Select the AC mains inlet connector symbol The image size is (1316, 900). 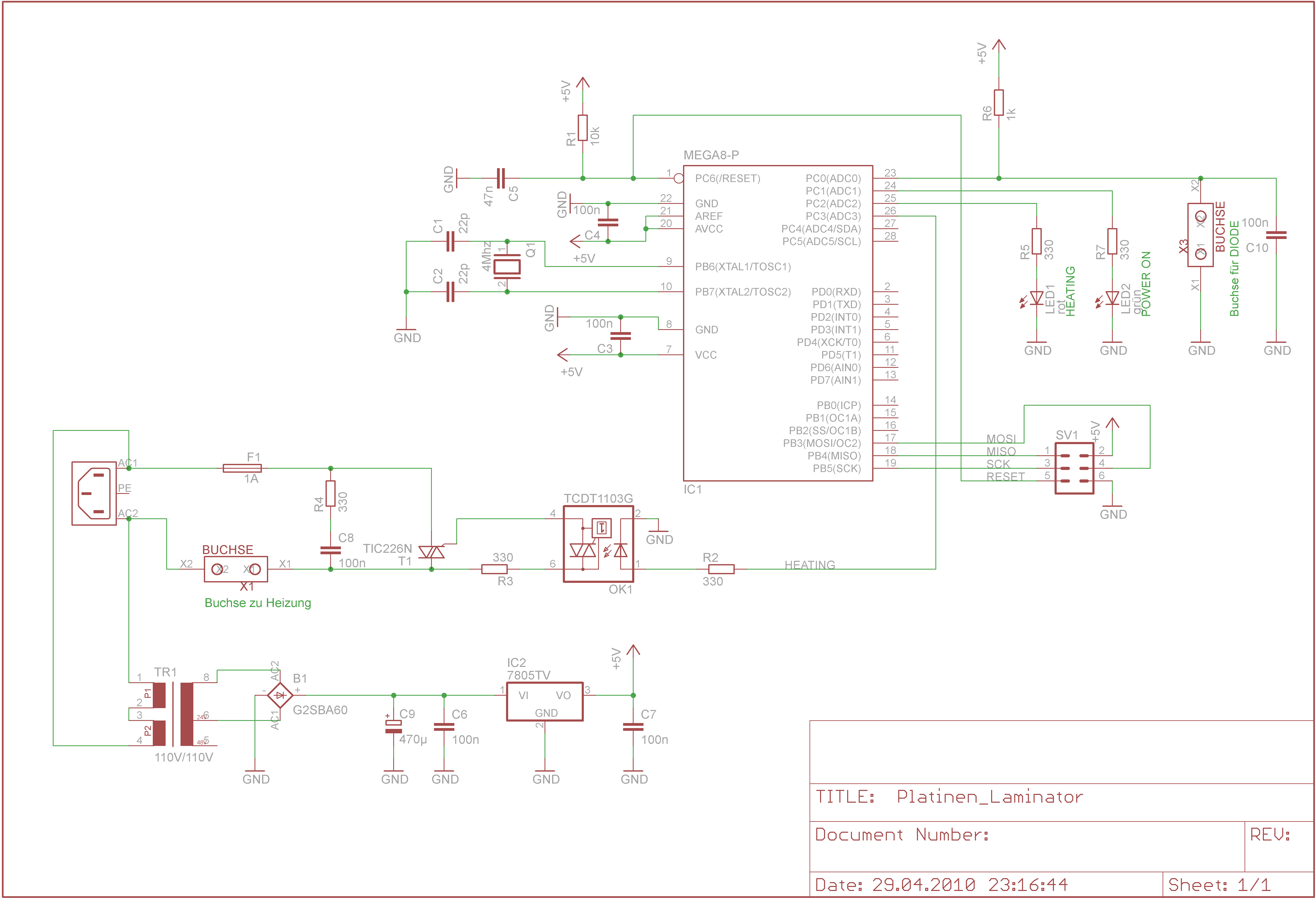click(94, 493)
